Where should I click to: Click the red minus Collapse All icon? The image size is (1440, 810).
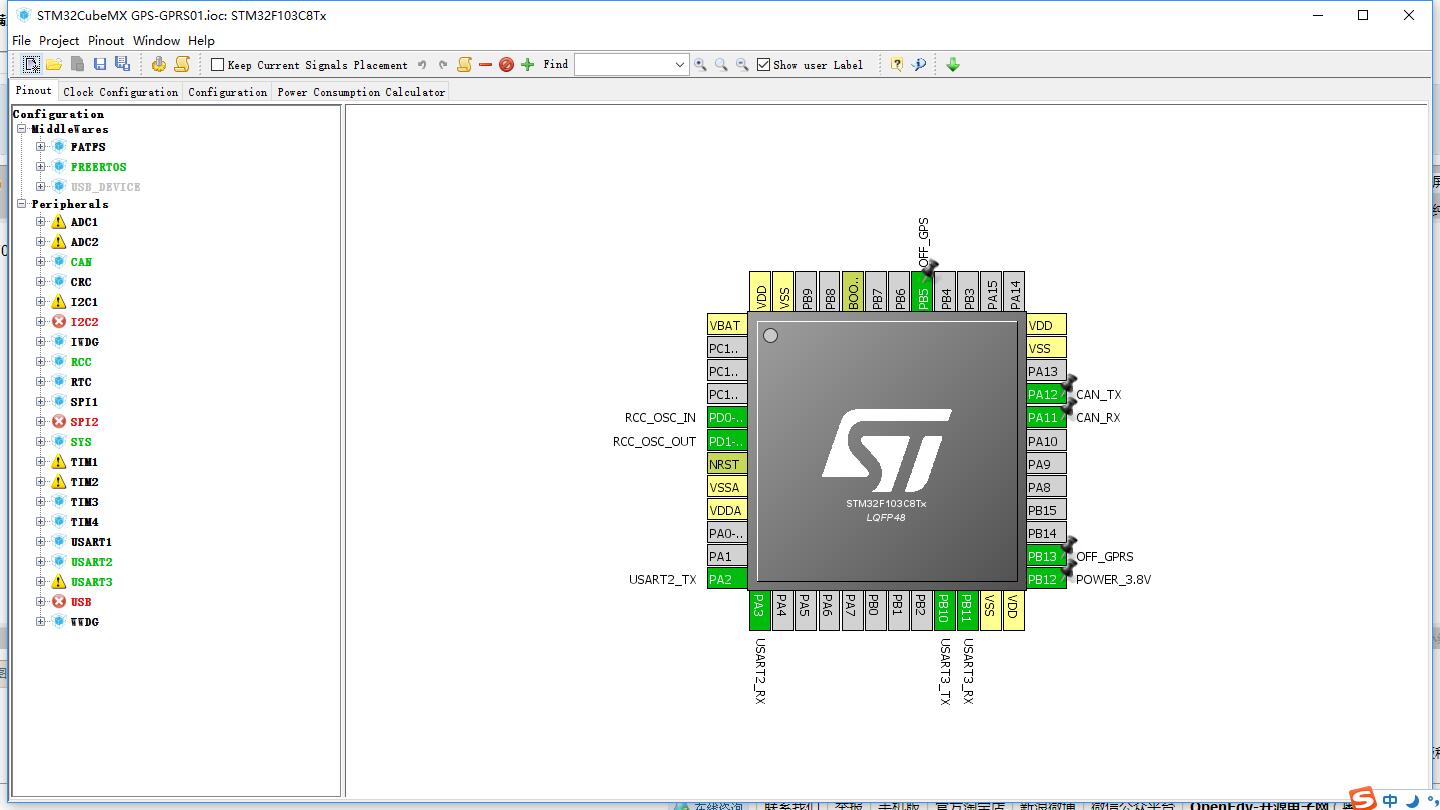coord(486,65)
